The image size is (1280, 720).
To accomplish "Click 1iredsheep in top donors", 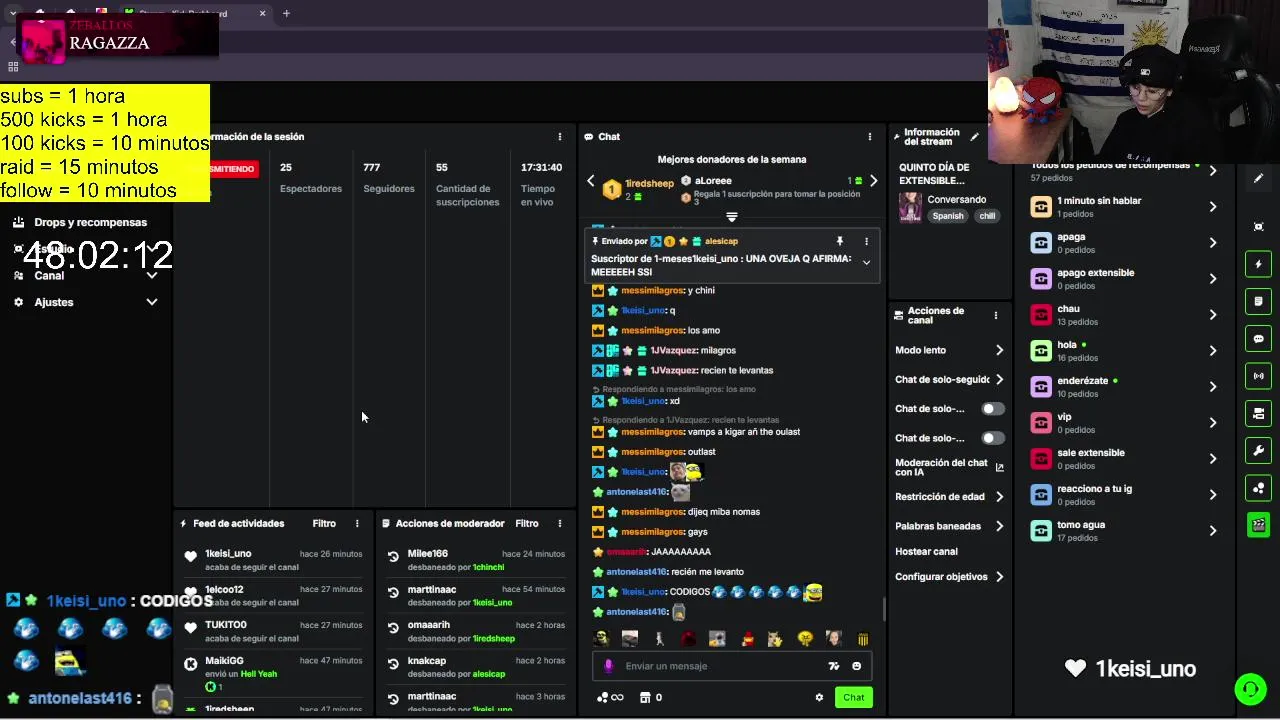I will [x=649, y=184].
